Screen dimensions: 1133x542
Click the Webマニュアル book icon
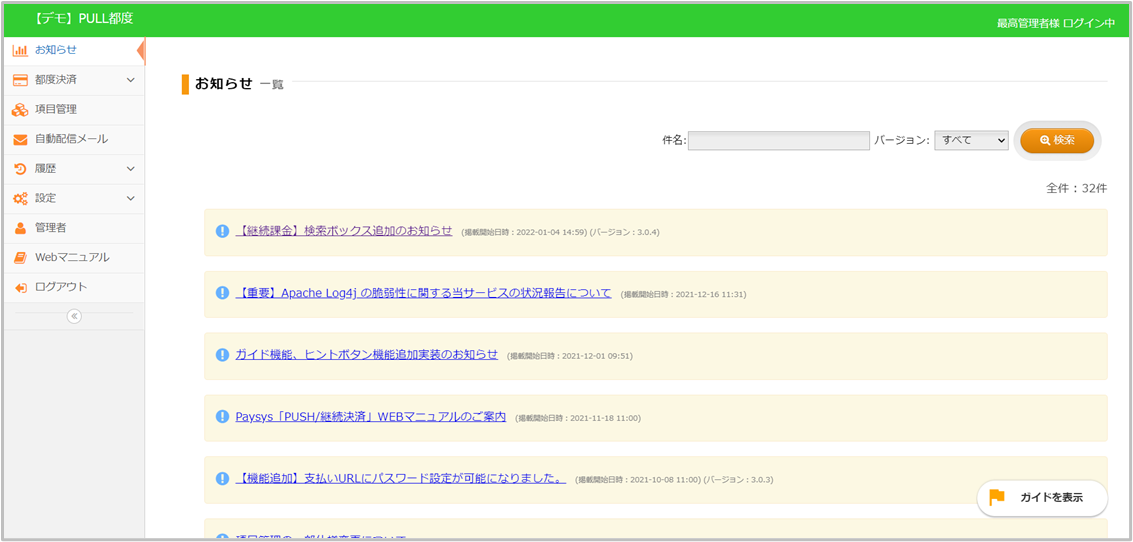[x=20, y=257]
